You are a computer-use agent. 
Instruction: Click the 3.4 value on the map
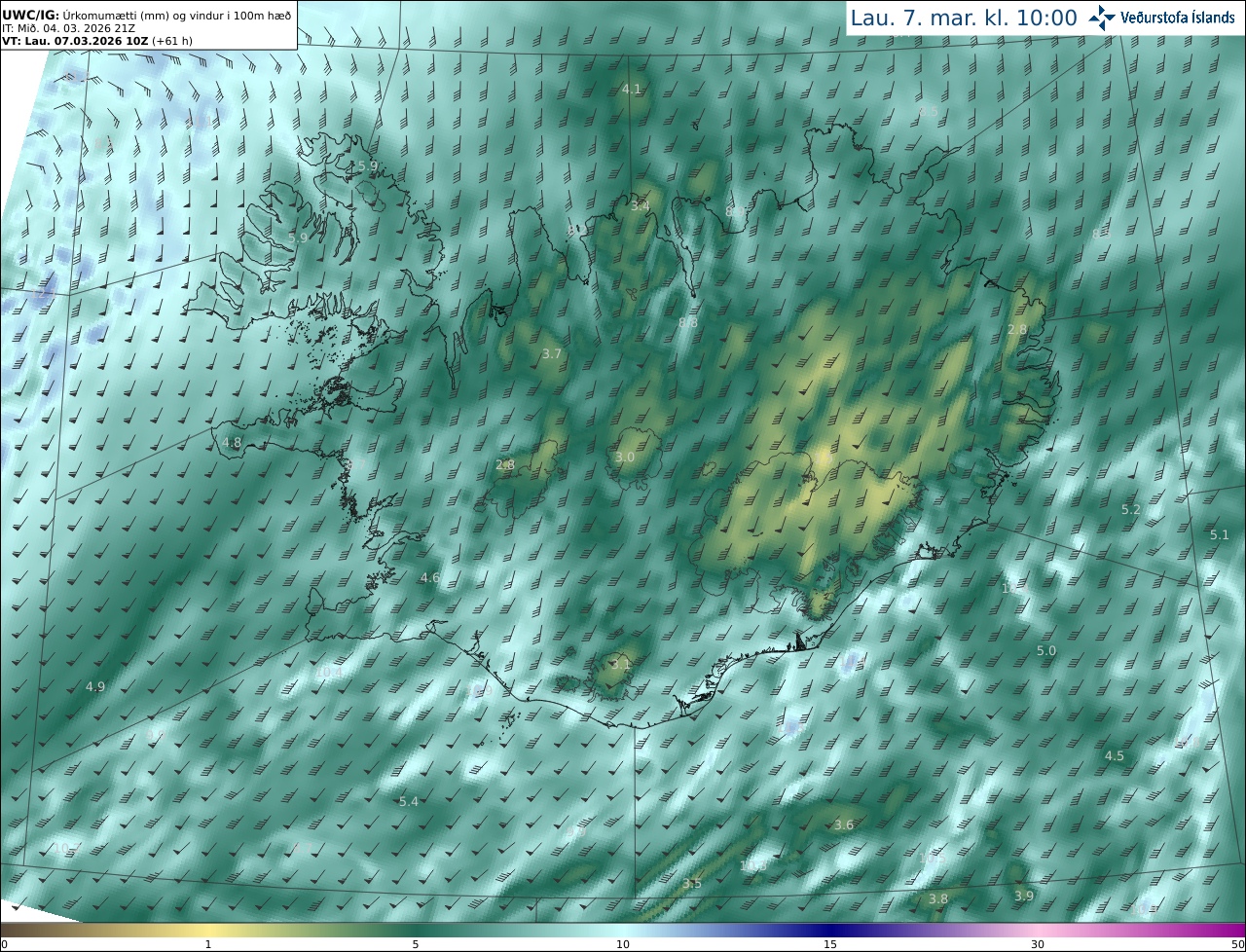(640, 206)
